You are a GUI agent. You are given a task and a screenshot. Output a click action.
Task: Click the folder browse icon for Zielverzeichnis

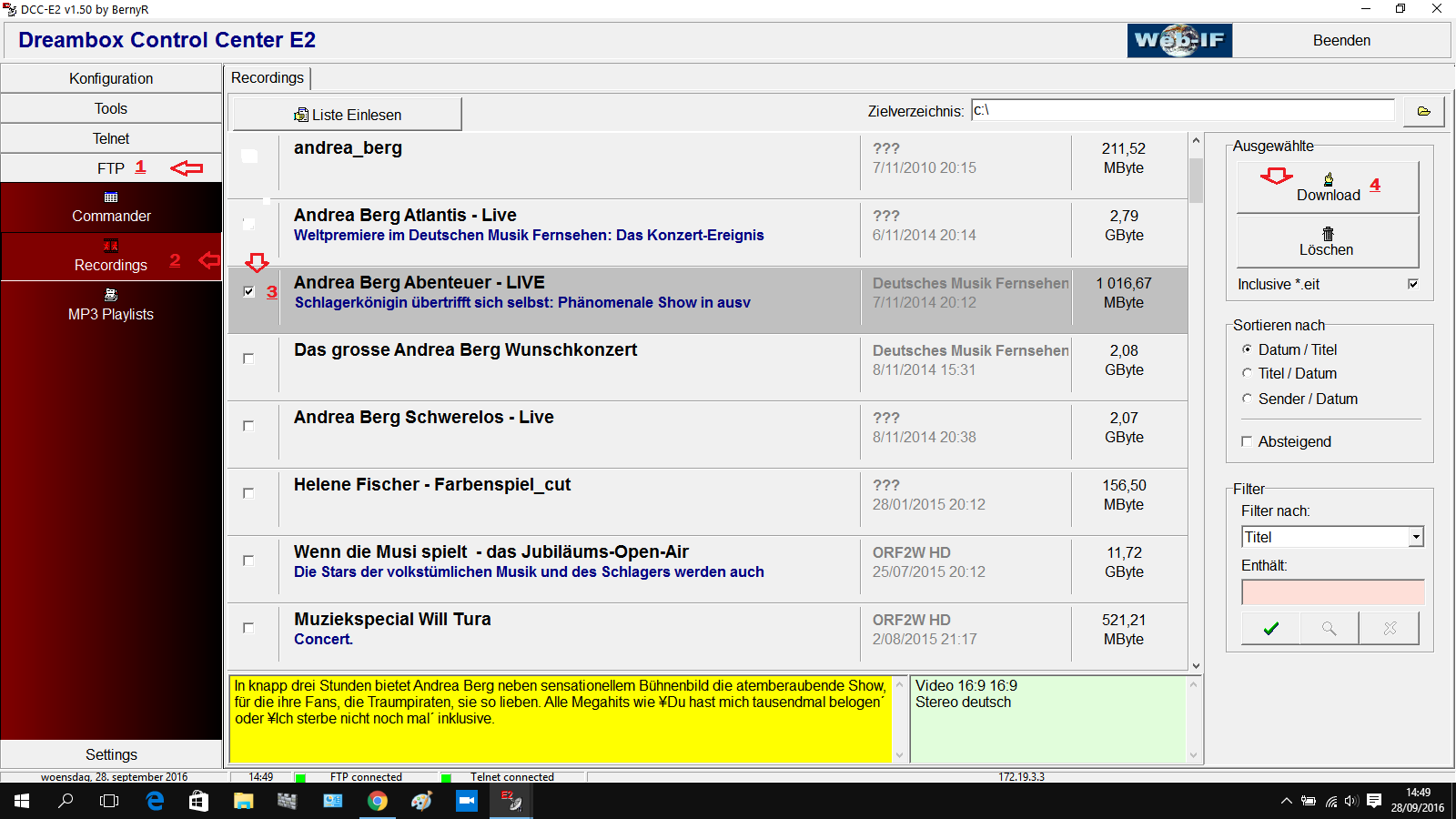pyautogui.click(x=1424, y=111)
